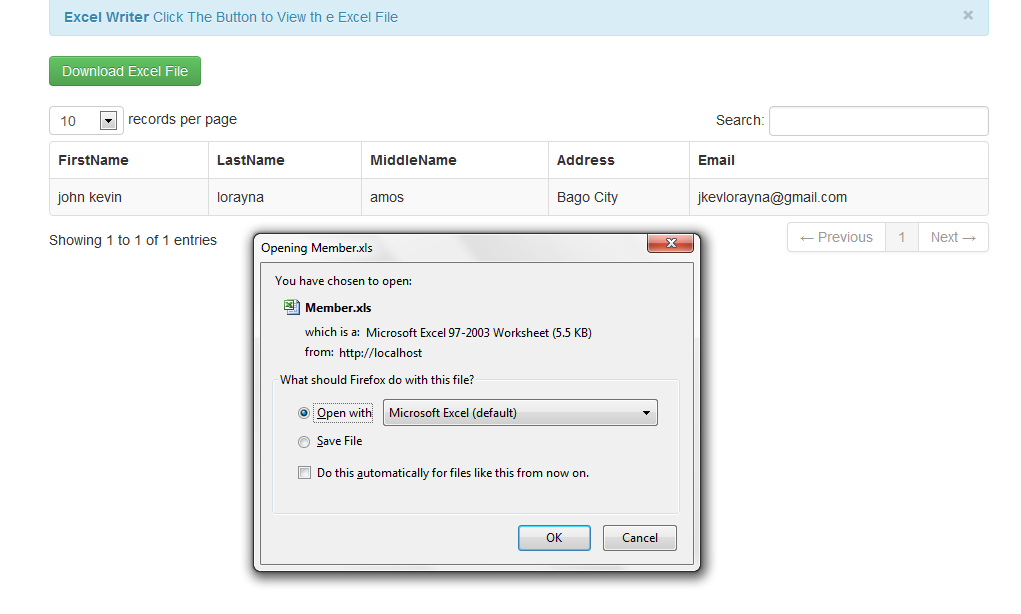The width and height of the screenshot is (1021, 614).
Task: Click the 'Bago City' address cell
Action: click(619, 197)
